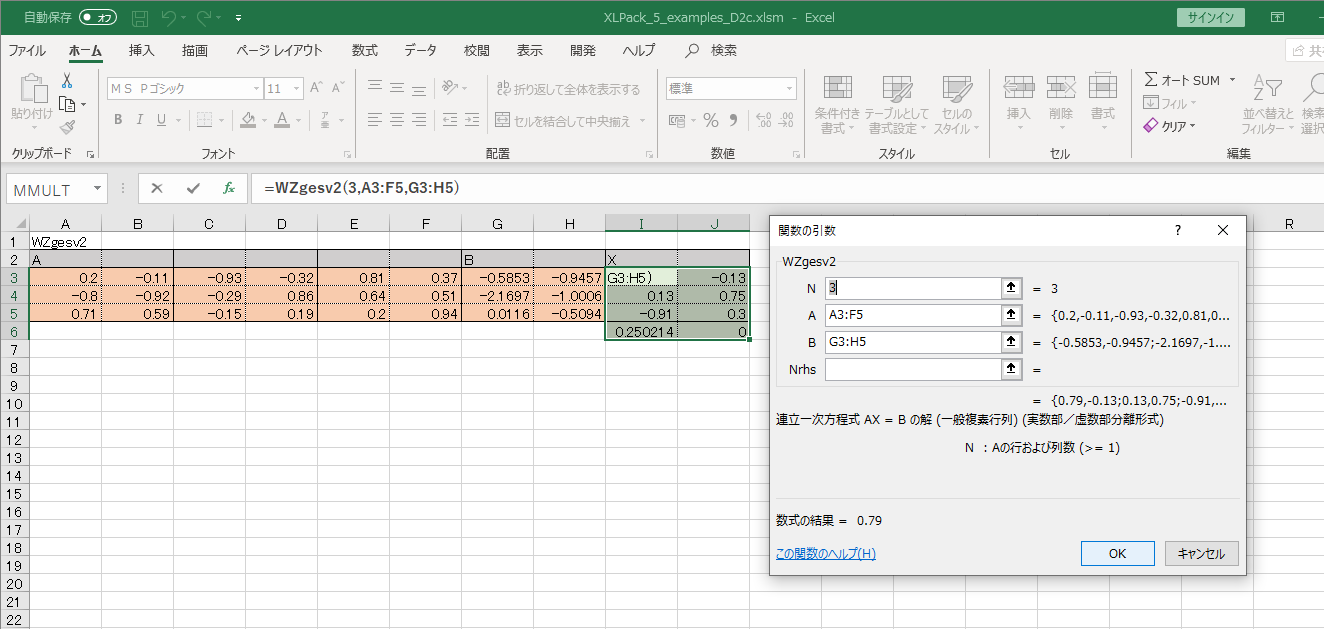Expand the Name Box function list

click(97, 189)
